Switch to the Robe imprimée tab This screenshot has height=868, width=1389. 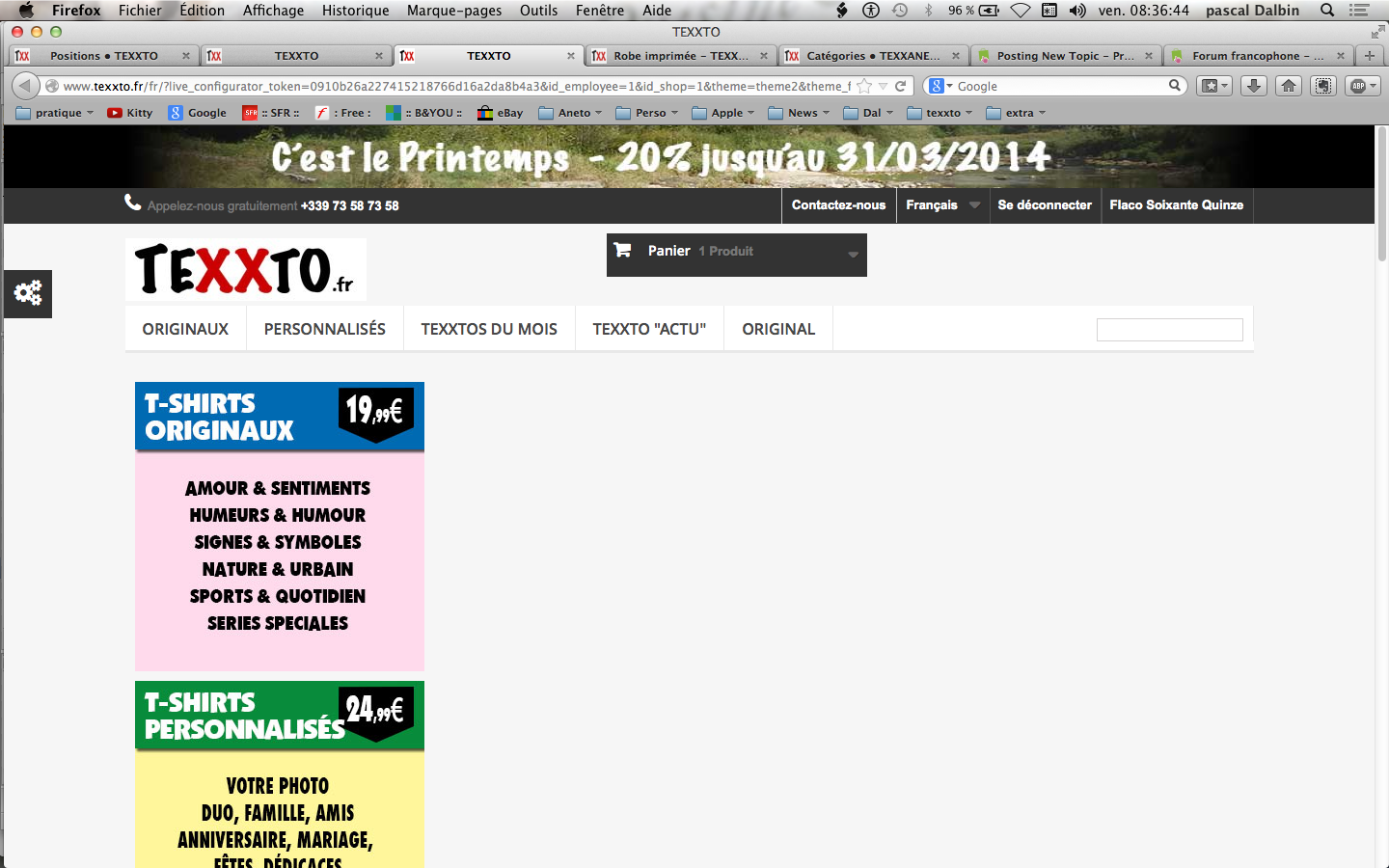coord(681,56)
